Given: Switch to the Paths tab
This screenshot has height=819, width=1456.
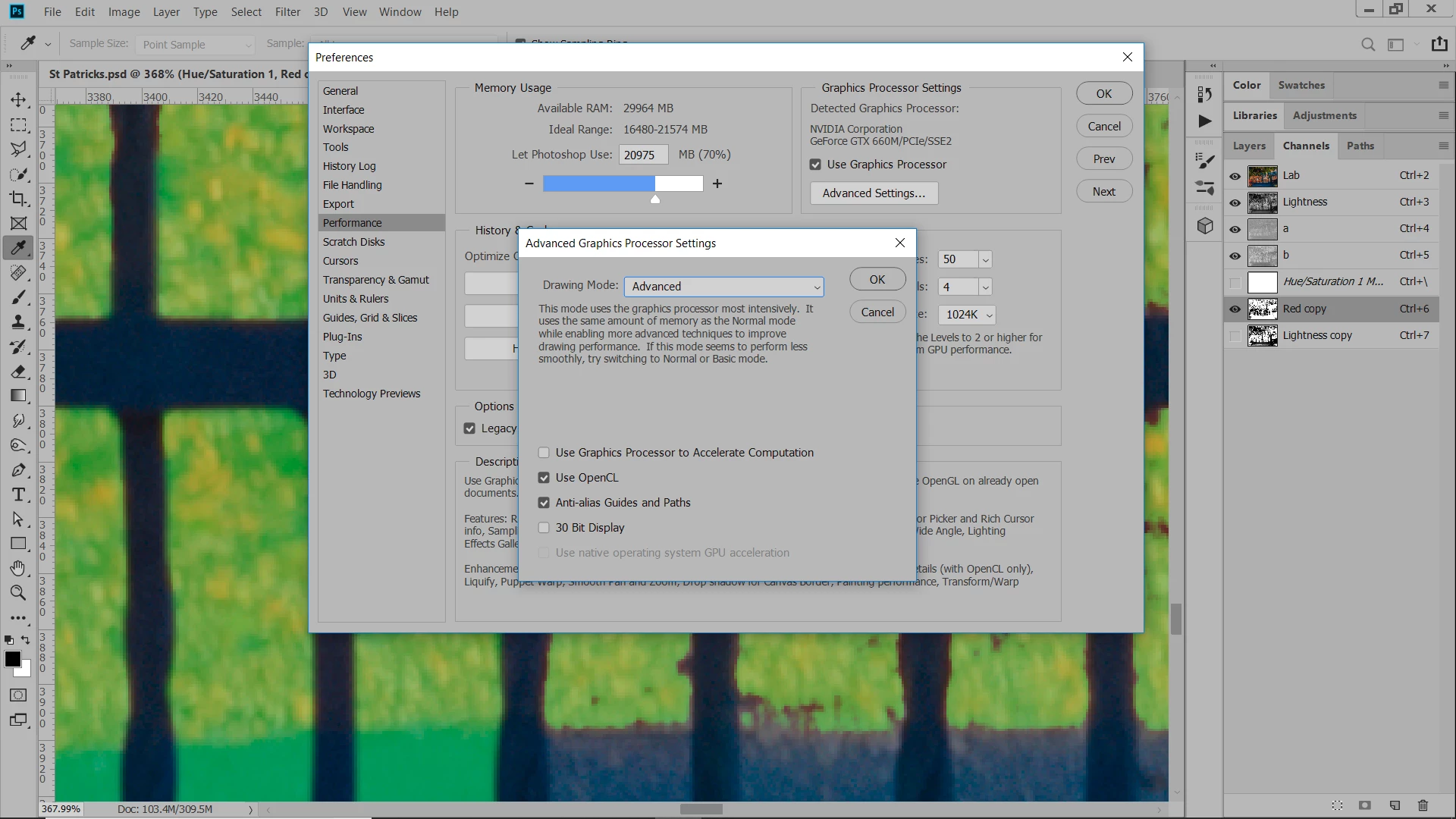Looking at the screenshot, I should [x=1360, y=146].
